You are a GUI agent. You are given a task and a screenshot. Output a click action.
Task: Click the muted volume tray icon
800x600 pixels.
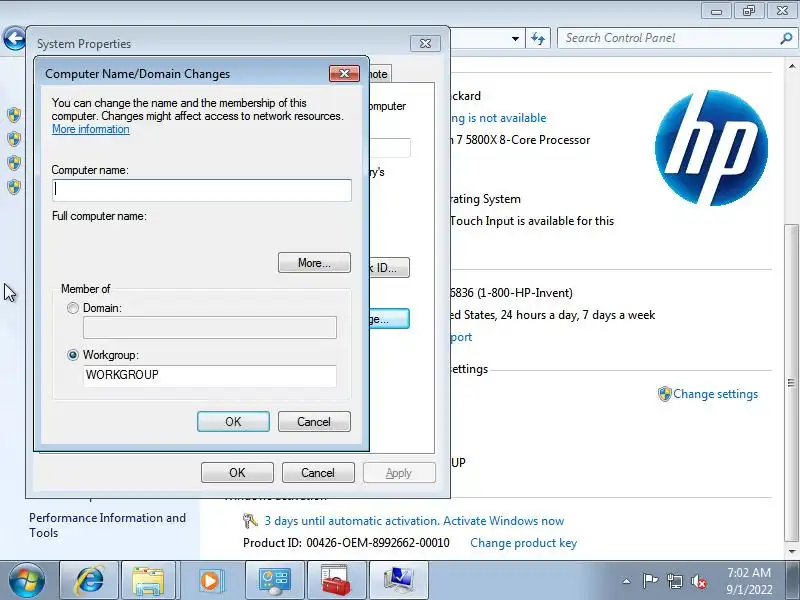click(698, 582)
